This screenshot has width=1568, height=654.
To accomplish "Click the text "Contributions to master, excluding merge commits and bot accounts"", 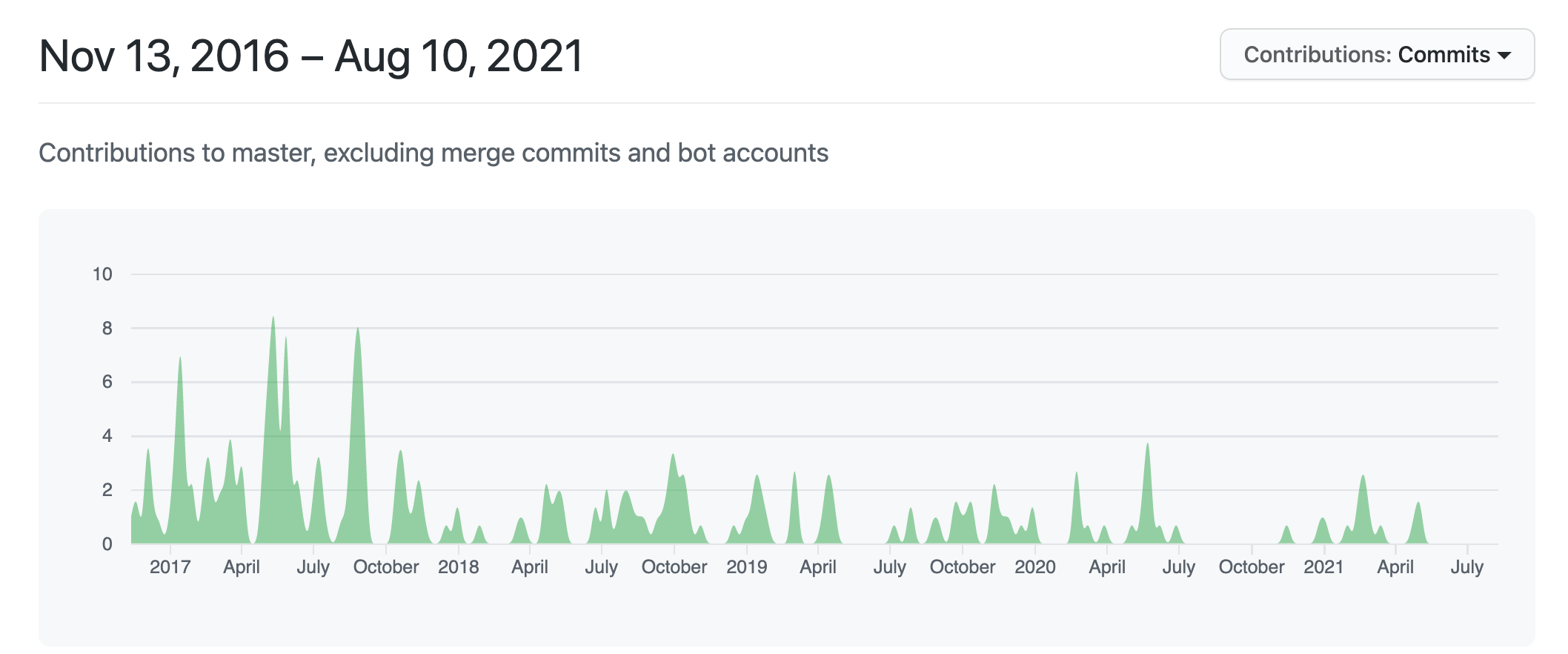I will (433, 153).
